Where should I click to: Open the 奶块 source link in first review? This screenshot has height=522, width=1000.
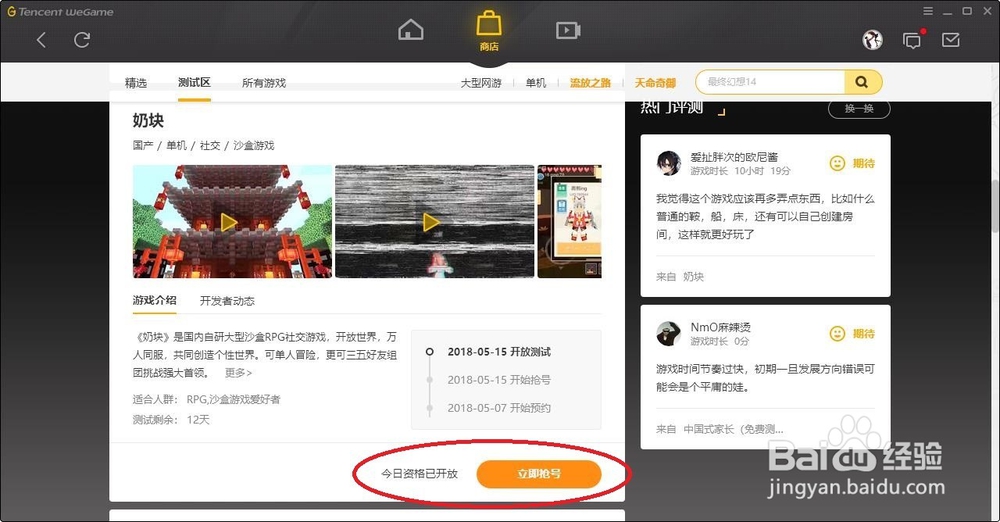point(693,277)
